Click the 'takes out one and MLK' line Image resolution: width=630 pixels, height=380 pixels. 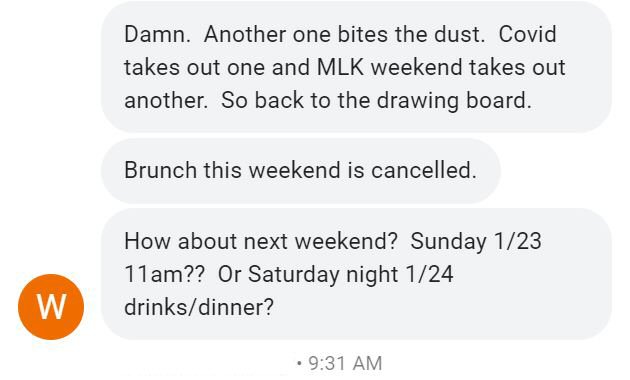tap(244, 67)
